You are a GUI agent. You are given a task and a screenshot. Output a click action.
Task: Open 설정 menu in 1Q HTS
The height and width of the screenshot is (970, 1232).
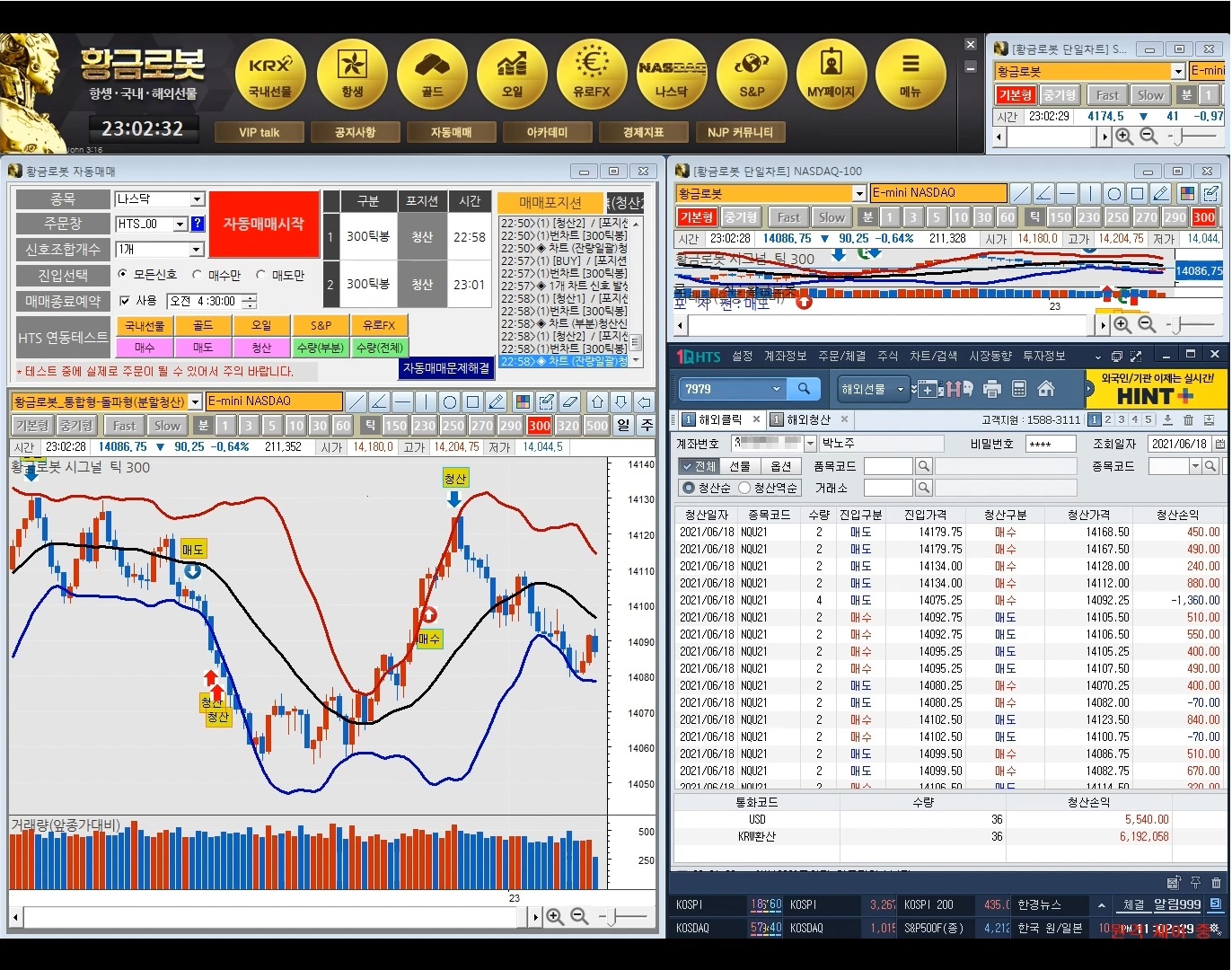742,357
